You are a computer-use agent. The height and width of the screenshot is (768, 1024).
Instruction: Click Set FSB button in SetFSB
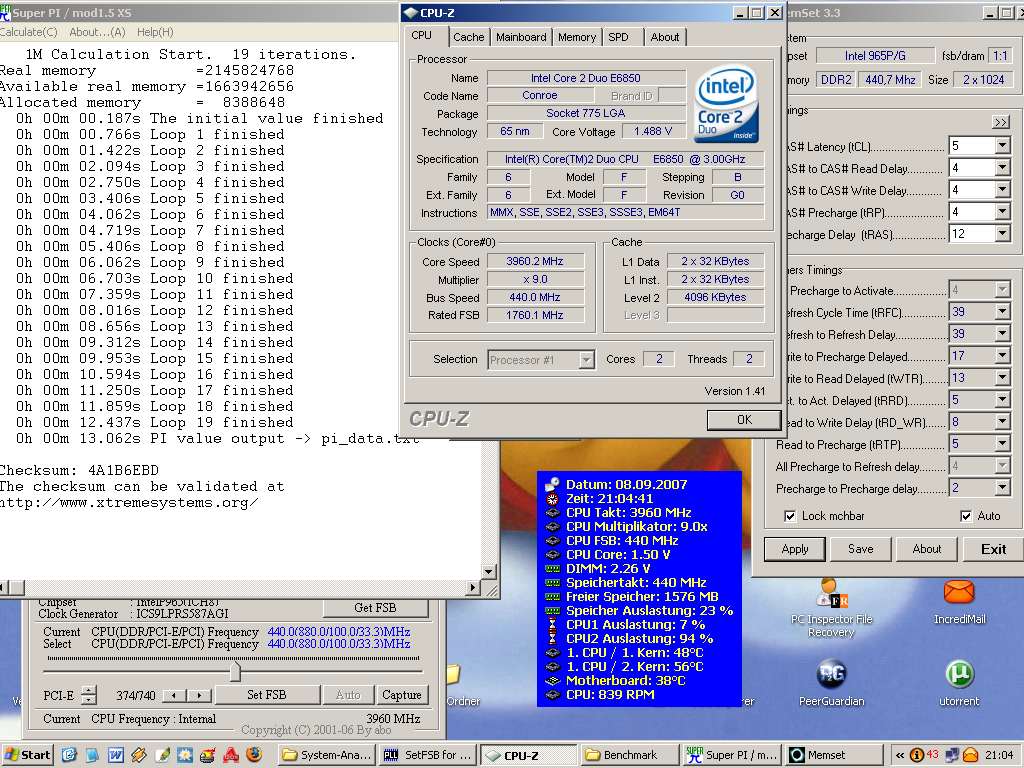tap(266, 695)
